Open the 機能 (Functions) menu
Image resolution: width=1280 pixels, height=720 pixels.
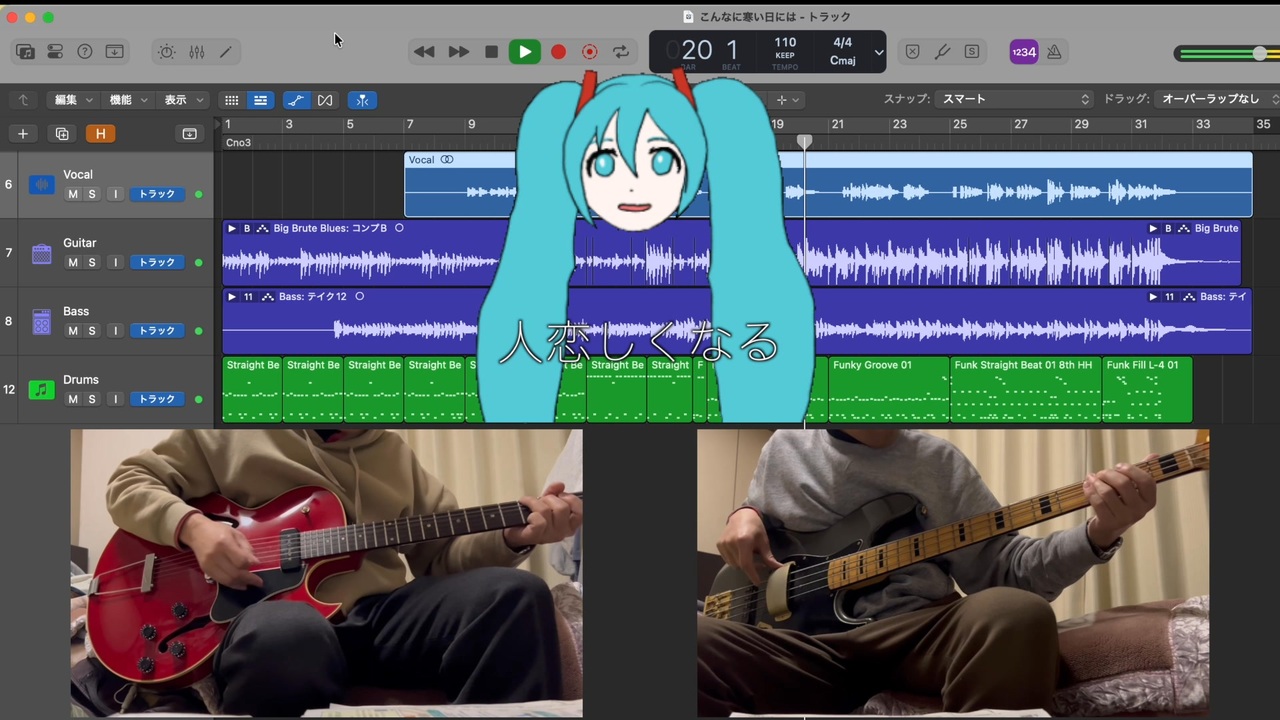[128, 100]
